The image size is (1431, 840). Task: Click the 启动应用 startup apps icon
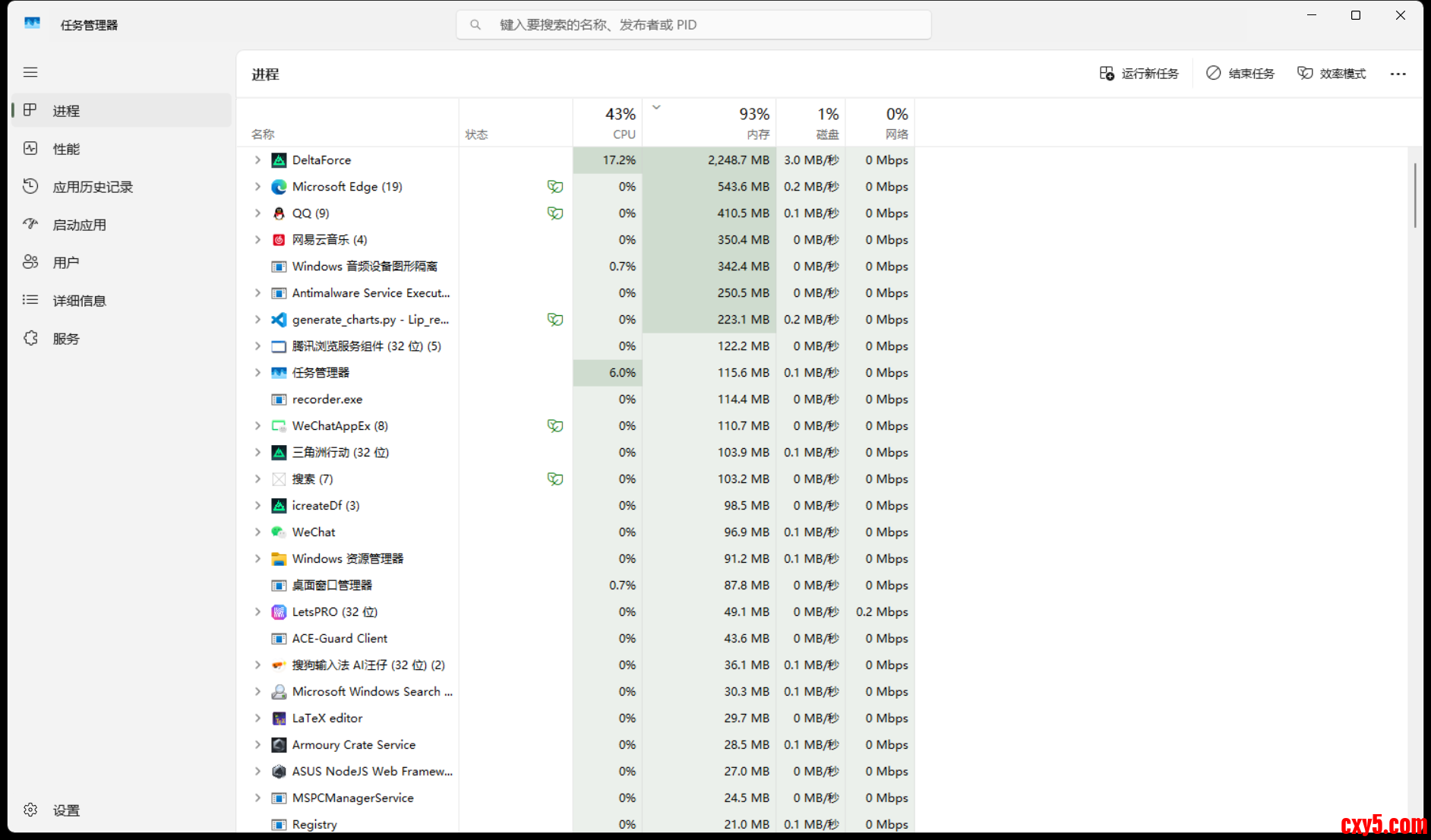click(x=30, y=224)
